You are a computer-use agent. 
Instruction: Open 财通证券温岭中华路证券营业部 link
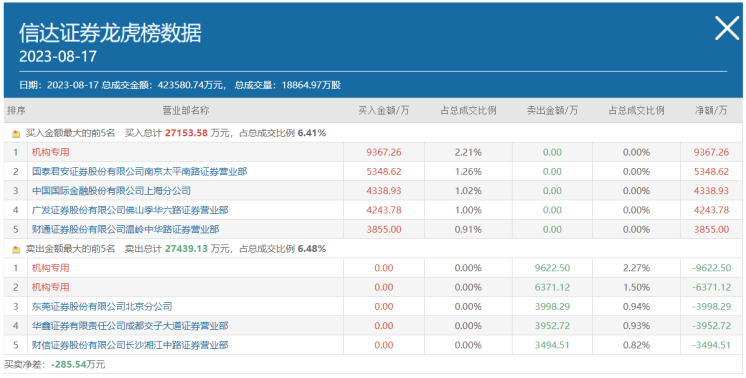pyautogui.click(x=126, y=229)
